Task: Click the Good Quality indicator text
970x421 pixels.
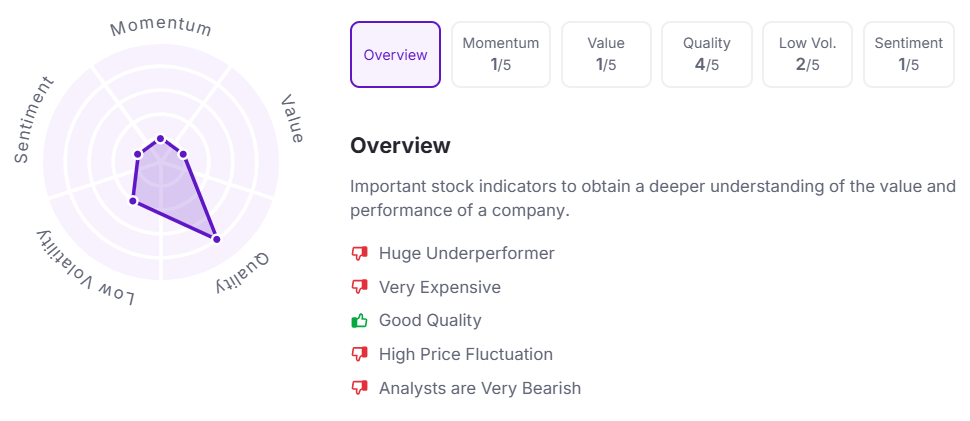Action: (x=430, y=321)
